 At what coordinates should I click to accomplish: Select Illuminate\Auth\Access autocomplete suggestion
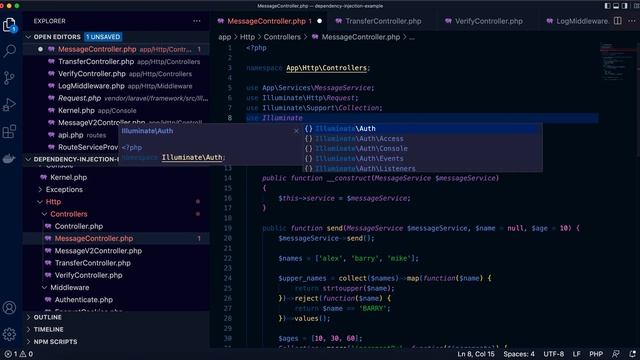(x=423, y=139)
